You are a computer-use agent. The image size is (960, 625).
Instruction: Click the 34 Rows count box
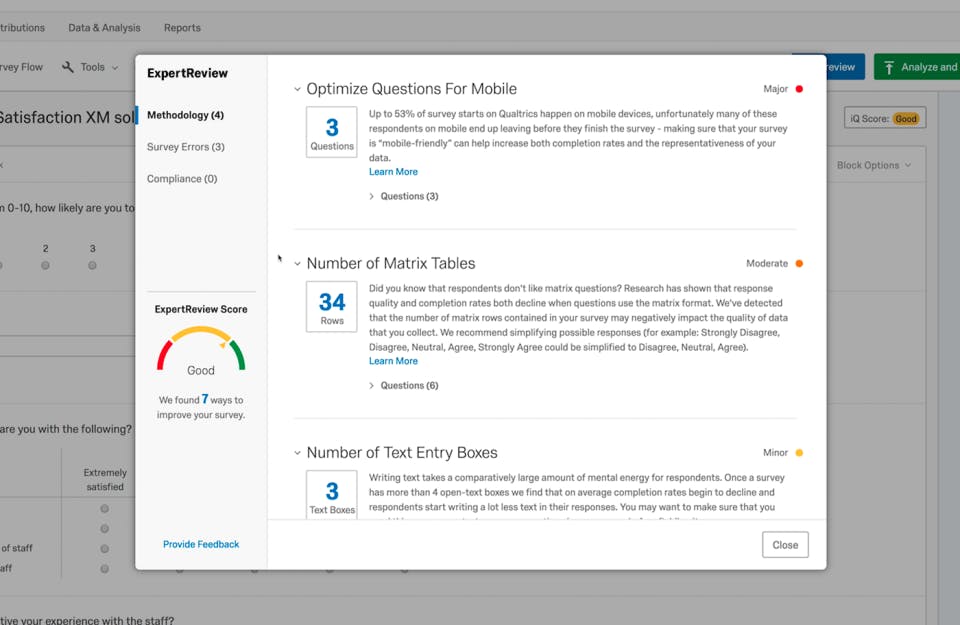click(331, 307)
